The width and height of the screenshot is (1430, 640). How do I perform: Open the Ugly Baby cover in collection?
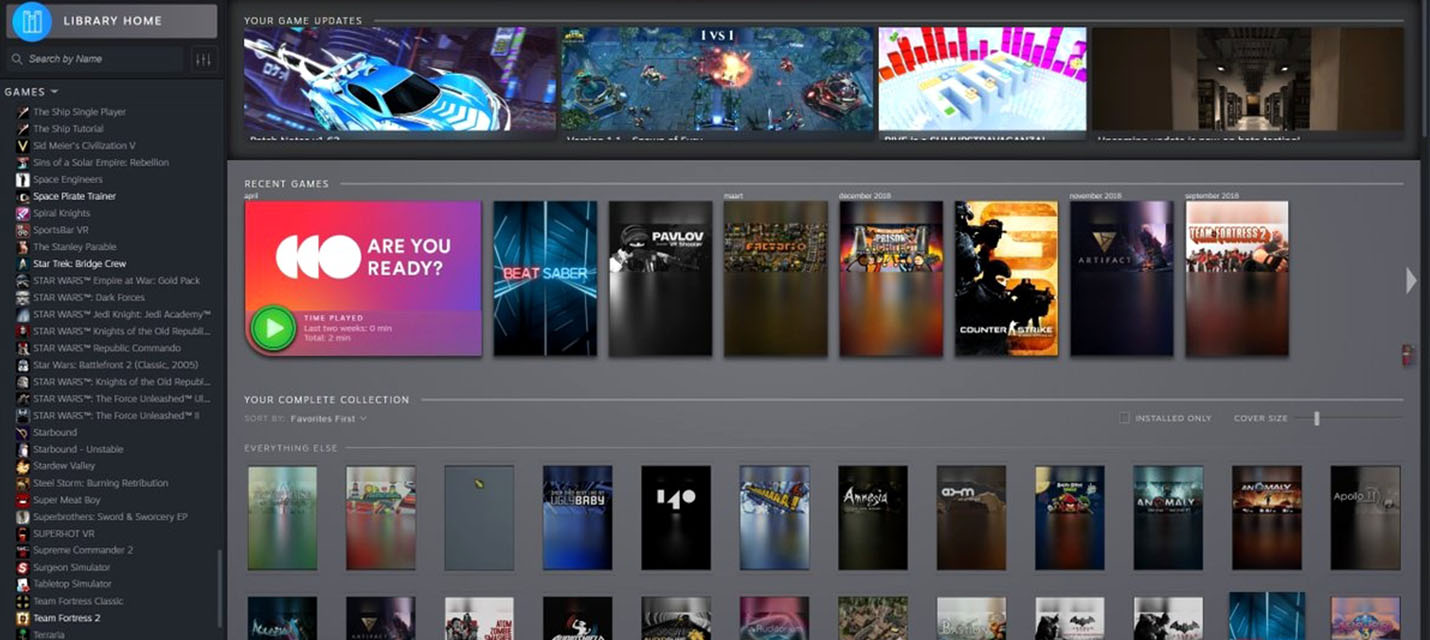click(577, 518)
